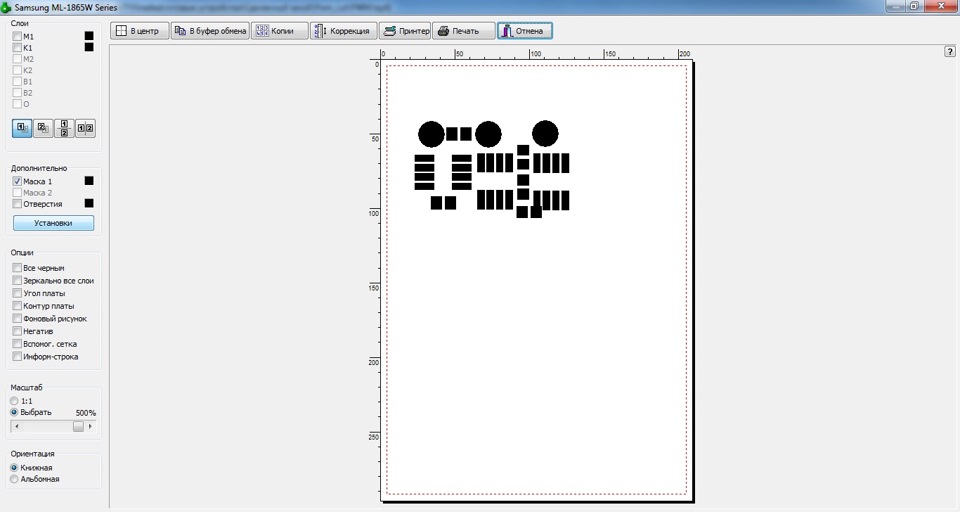Open the 'Принтер' printer setup

(405, 31)
